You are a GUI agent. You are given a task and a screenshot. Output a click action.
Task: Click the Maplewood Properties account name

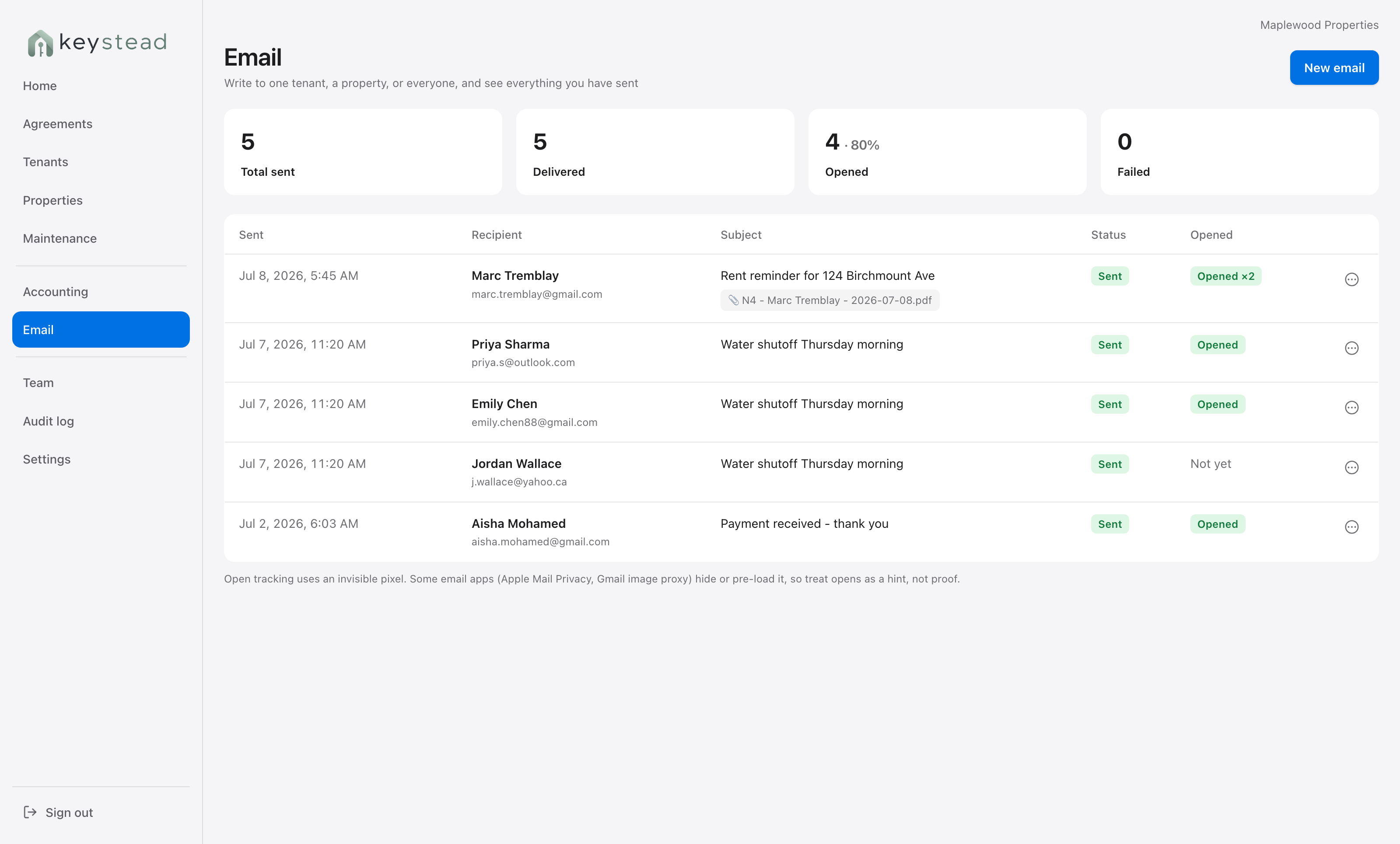[x=1319, y=25]
